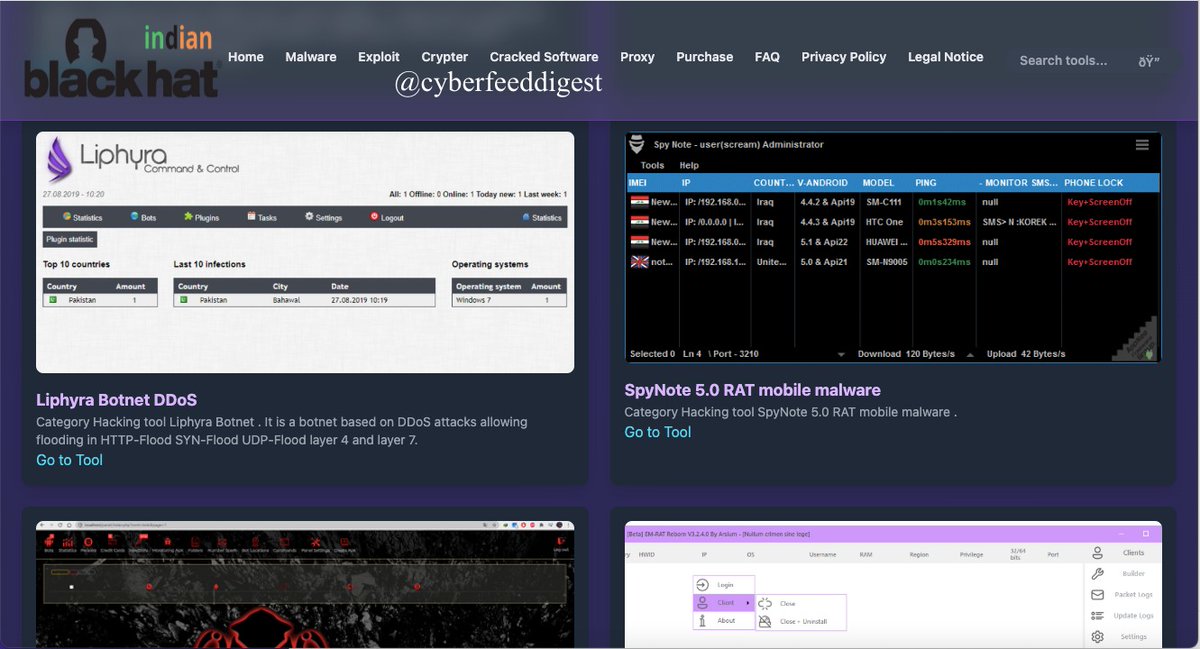
Task: Select Proxy in the top navigation
Action: coord(637,57)
